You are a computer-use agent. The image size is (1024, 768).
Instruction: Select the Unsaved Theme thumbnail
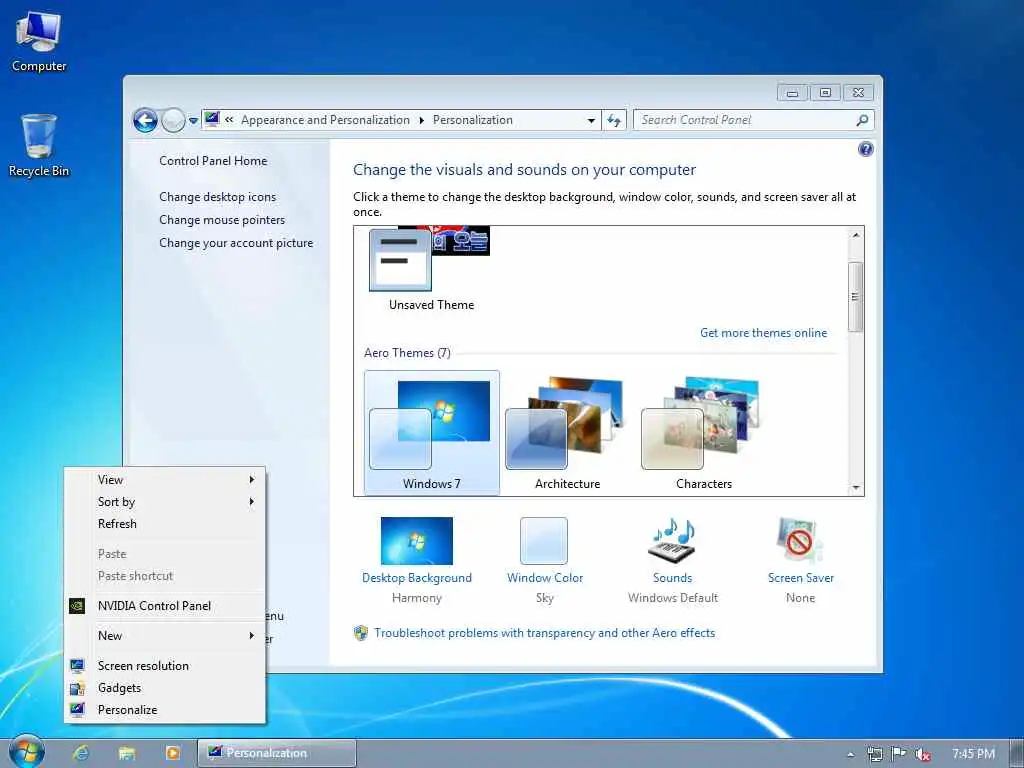click(x=431, y=269)
